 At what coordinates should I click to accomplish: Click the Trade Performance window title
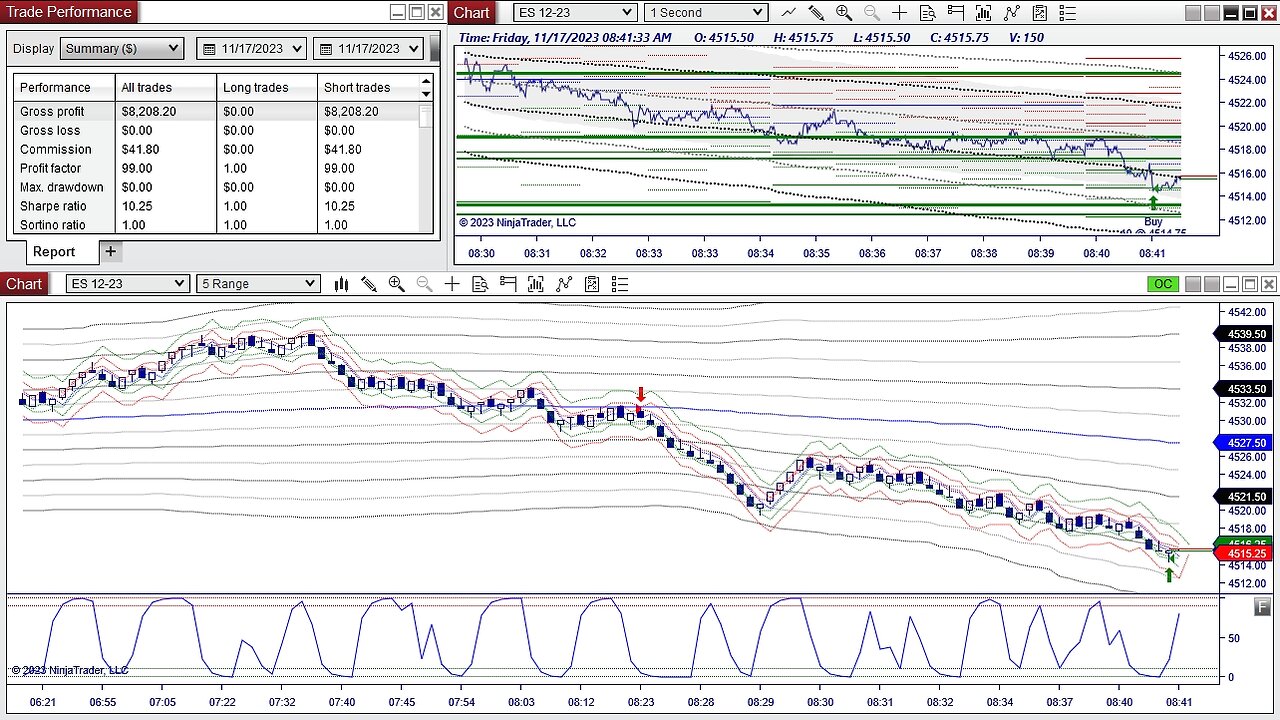tap(69, 12)
